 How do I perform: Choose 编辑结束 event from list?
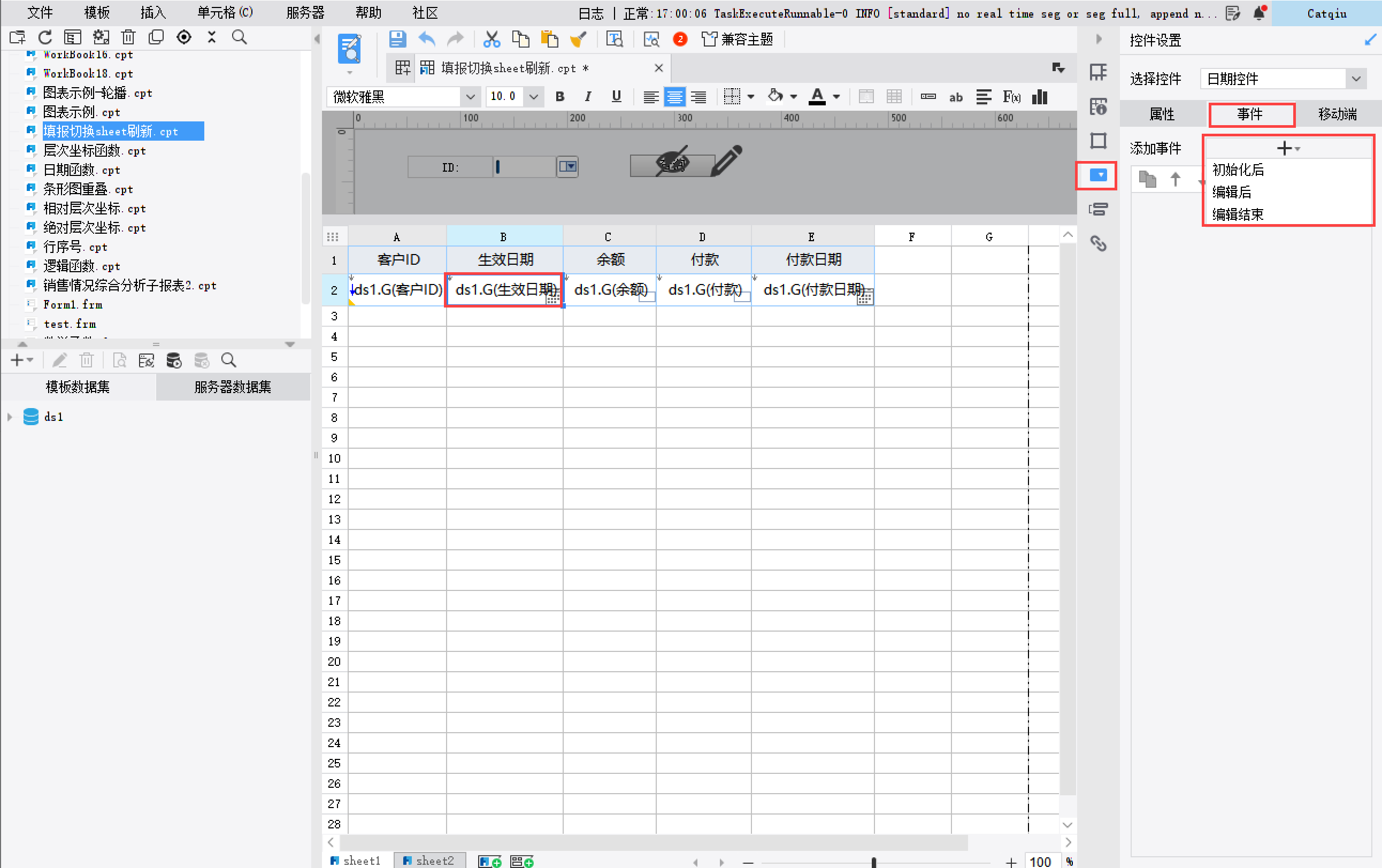pos(1238,214)
